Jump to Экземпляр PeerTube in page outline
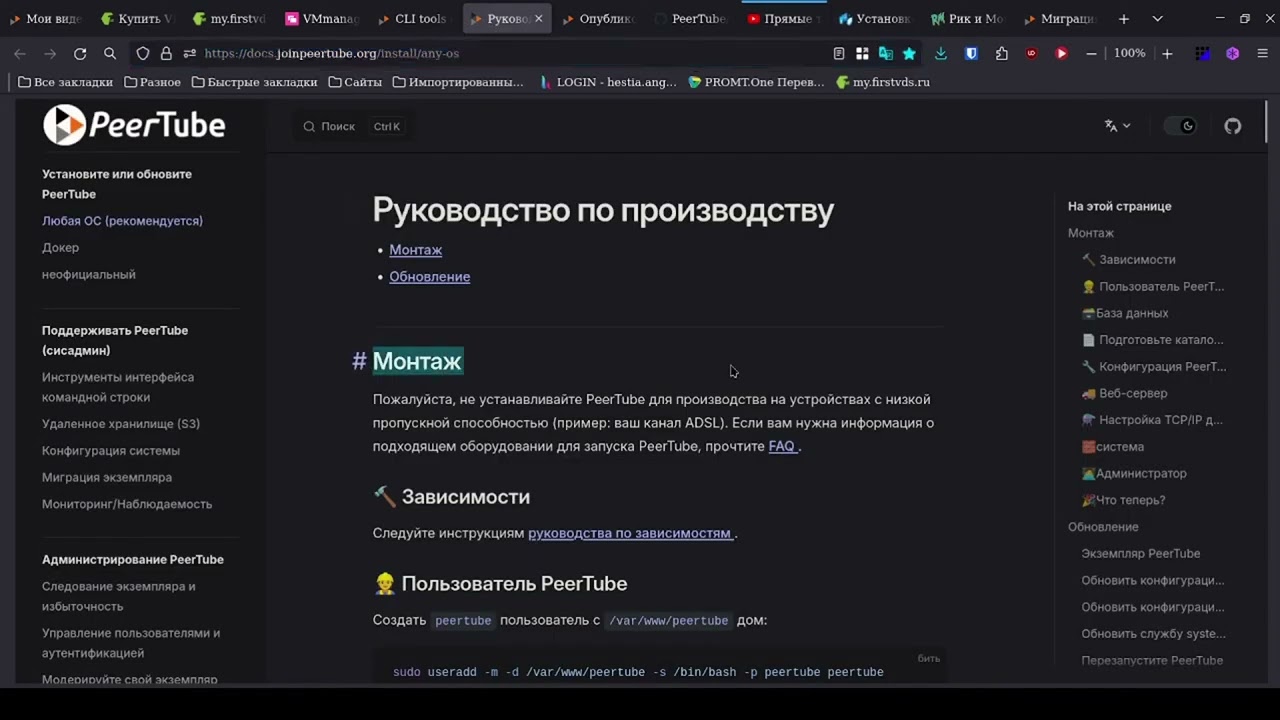Screen dimensions: 1280x720 tap(1140, 553)
